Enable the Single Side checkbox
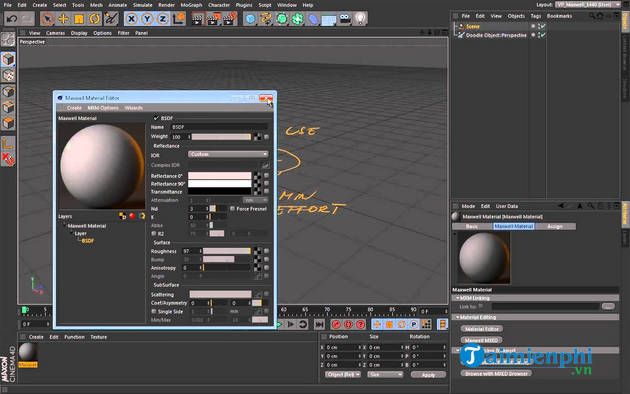 (x=153, y=311)
